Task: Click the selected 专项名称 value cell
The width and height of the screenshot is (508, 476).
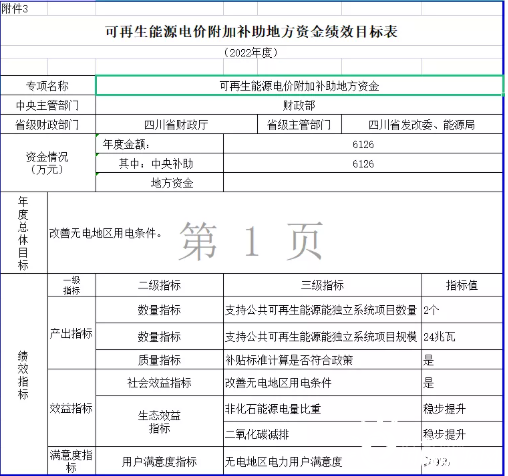Action: click(x=299, y=86)
